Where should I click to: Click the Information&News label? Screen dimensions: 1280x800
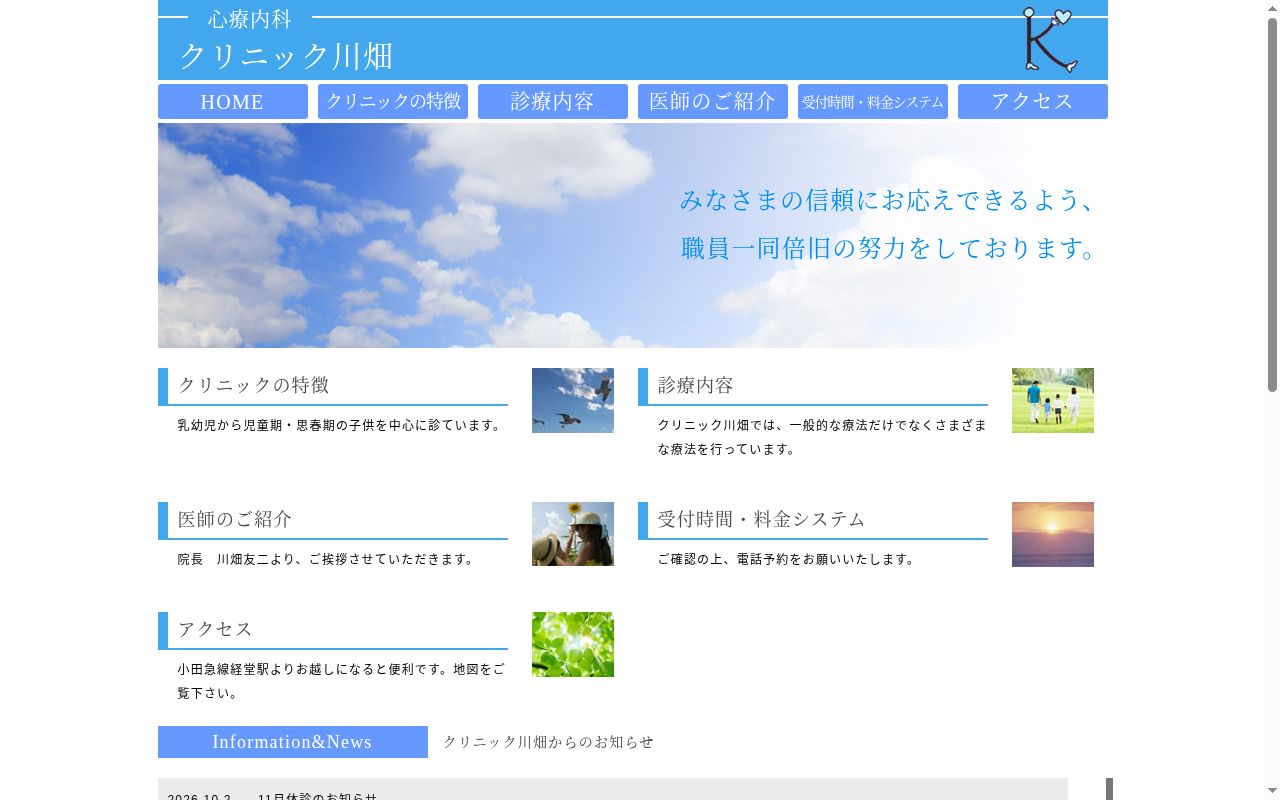click(293, 742)
